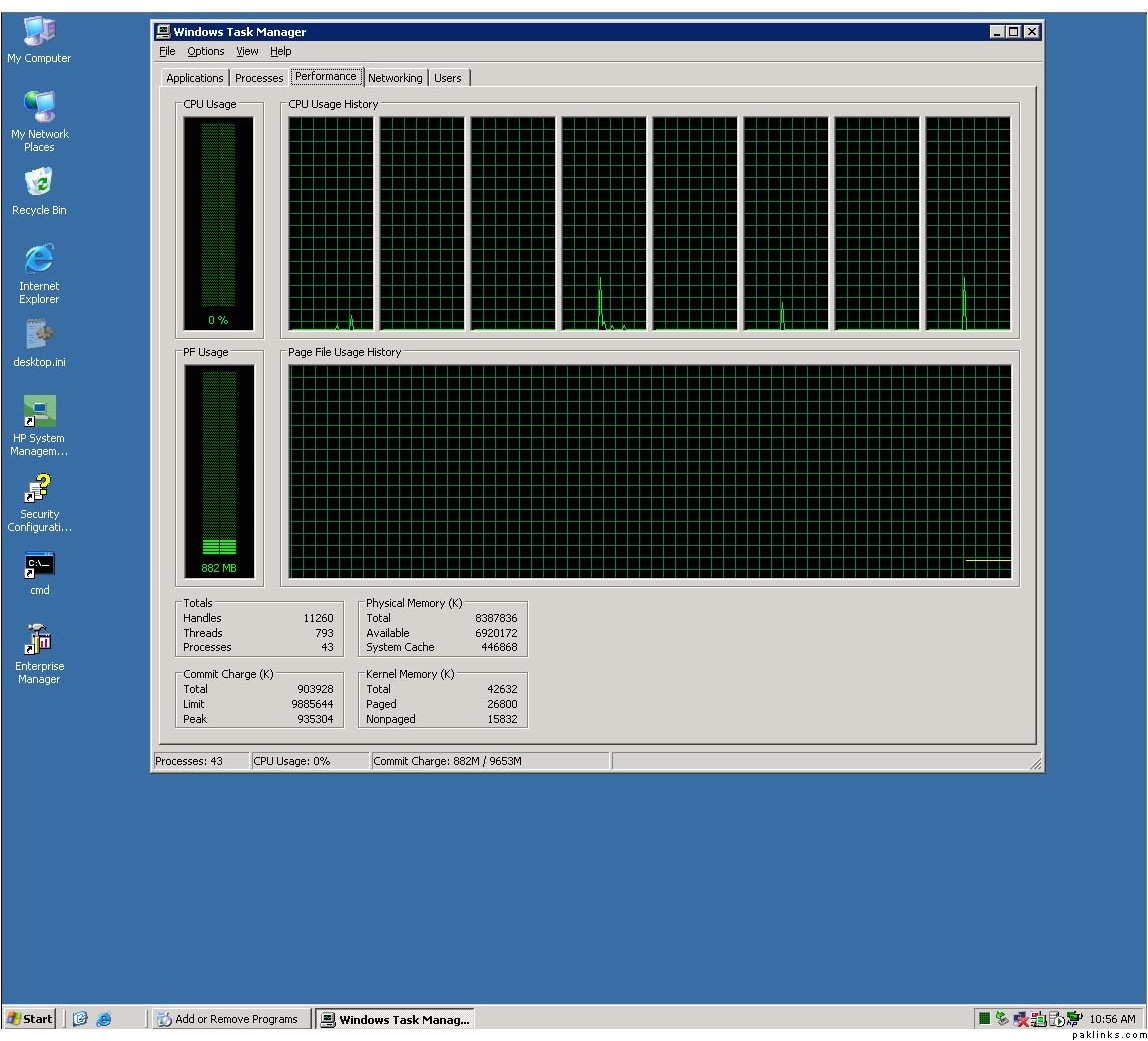The width and height of the screenshot is (1148, 1041).
Task: Switch to the Processes tab
Action: click(259, 78)
